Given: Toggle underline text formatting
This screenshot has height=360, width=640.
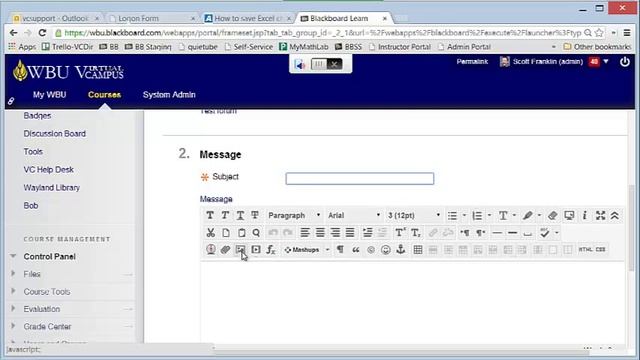Looking at the screenshot, I should tap(240, 216).
